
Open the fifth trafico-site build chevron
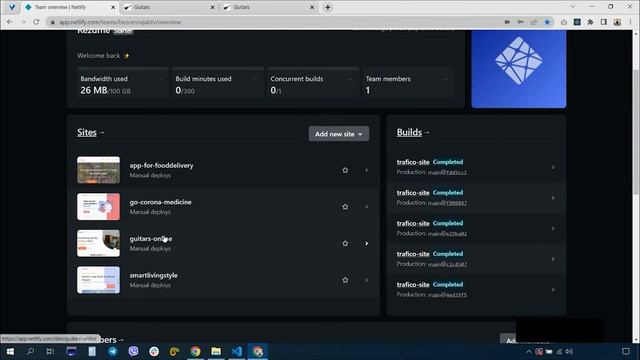pyautogui.click(x=553, y=290)
